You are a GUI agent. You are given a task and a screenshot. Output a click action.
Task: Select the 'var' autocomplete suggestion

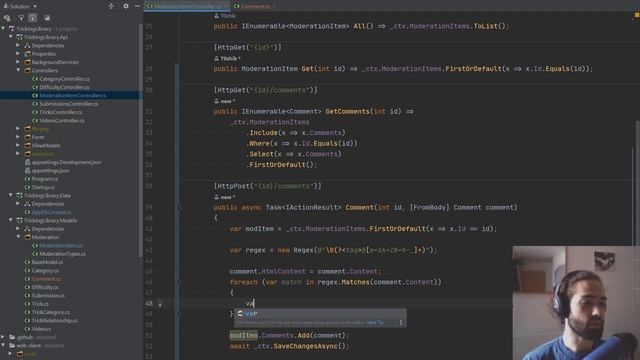click(x=320, y=313)
